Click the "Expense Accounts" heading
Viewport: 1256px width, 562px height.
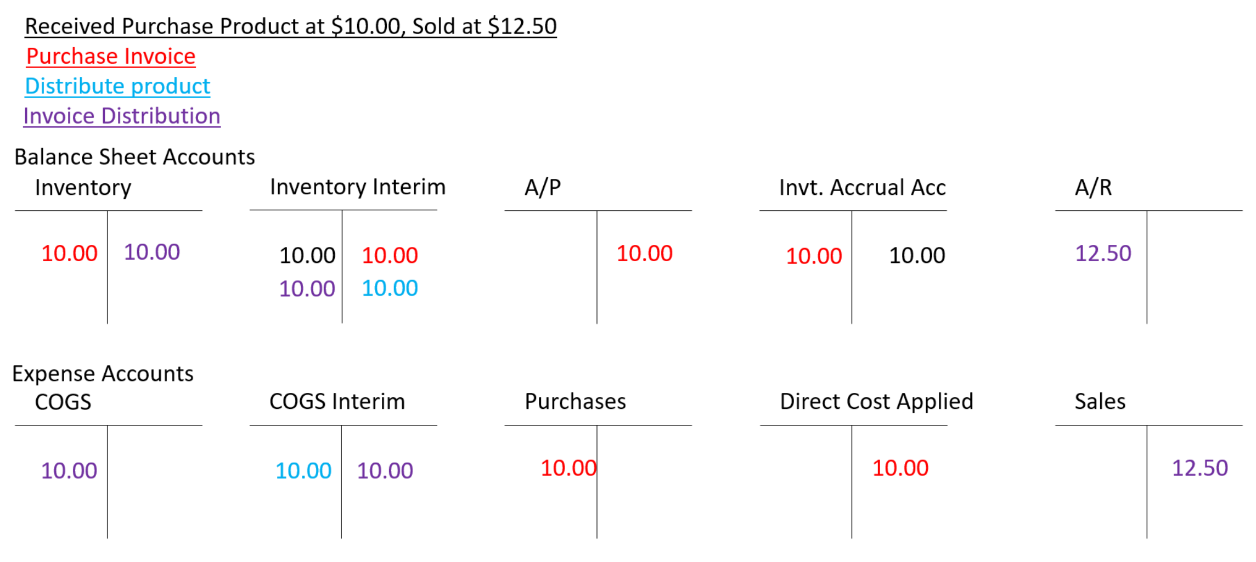(x=103, y=374)
